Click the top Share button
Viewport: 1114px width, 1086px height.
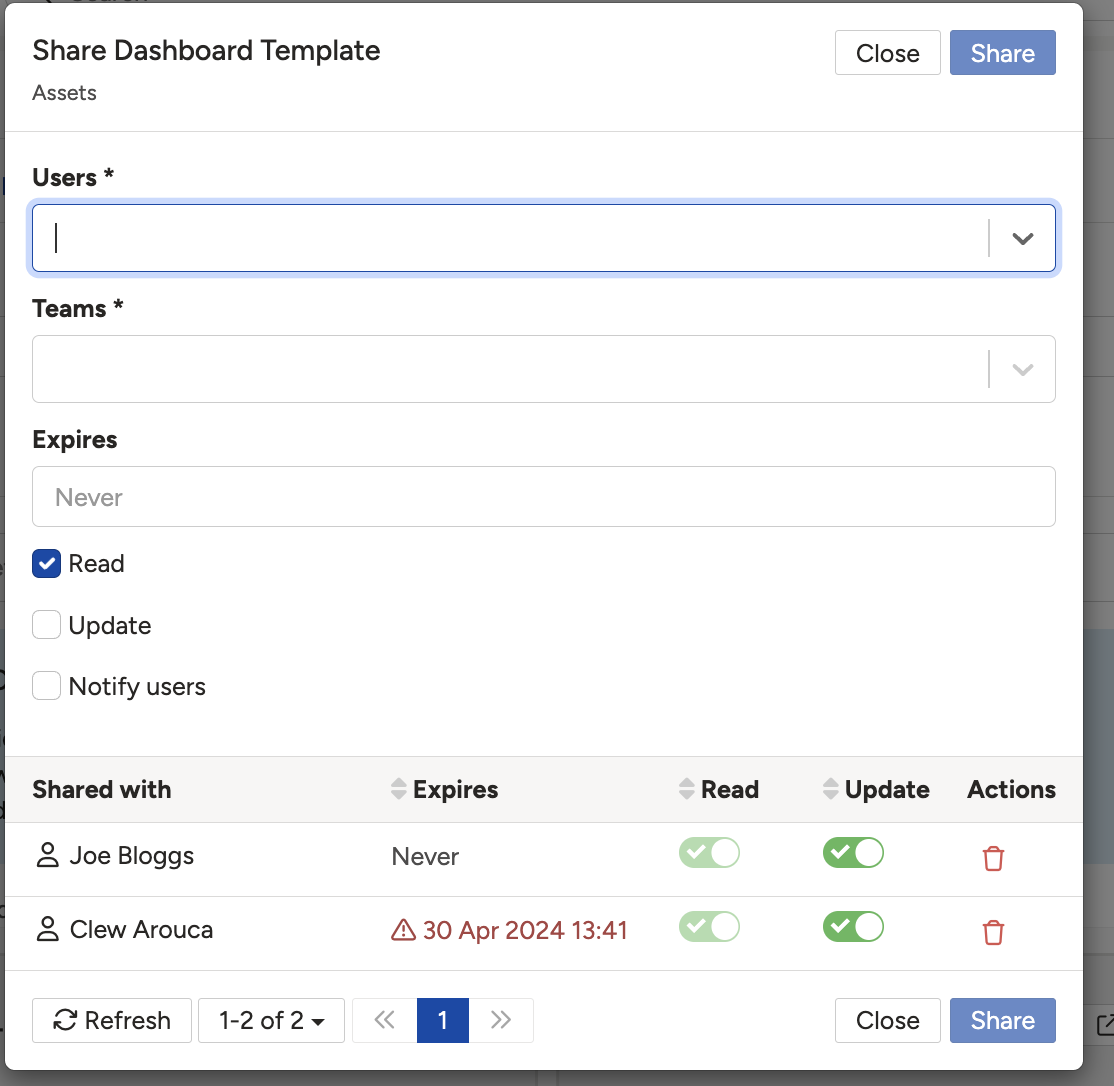point(1002,53)
